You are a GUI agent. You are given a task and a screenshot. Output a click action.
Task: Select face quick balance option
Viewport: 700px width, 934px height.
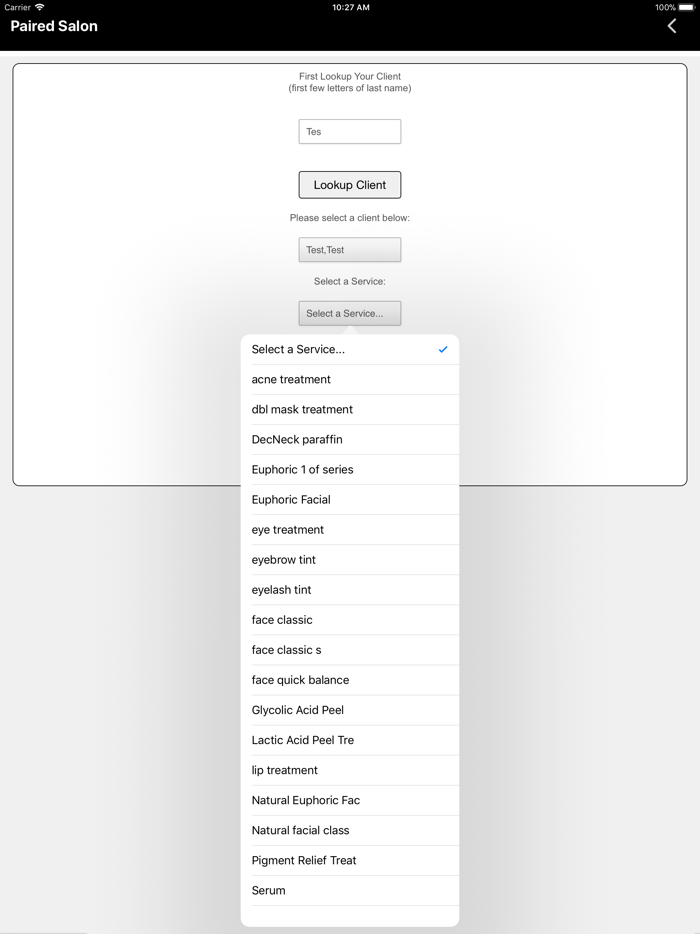(349, 680)
